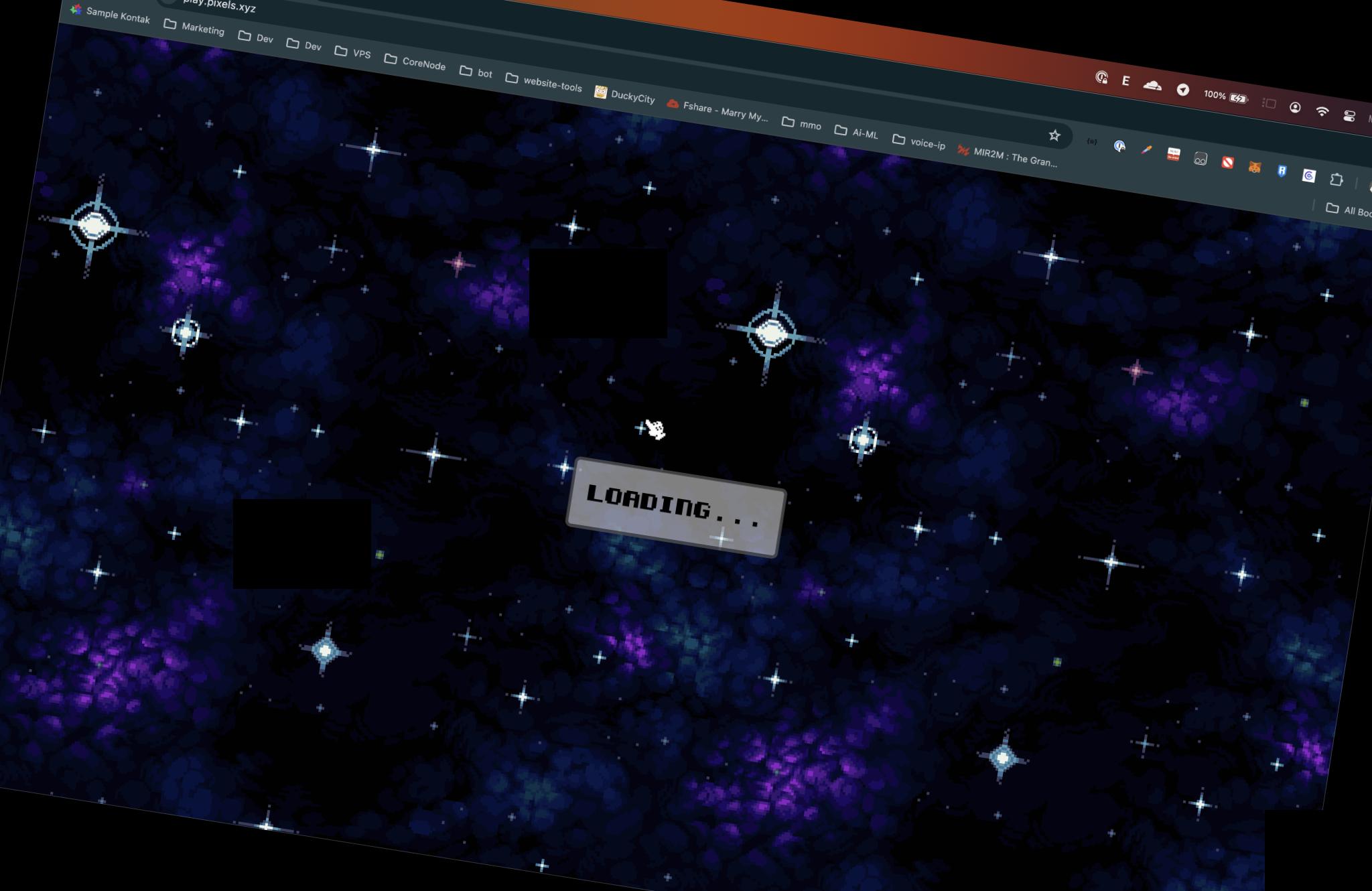Image resolution: width=1372 pixels, height=891 pixels.
Task: Open the purple spiral extension icon
Action: (x=1308, y=176)
